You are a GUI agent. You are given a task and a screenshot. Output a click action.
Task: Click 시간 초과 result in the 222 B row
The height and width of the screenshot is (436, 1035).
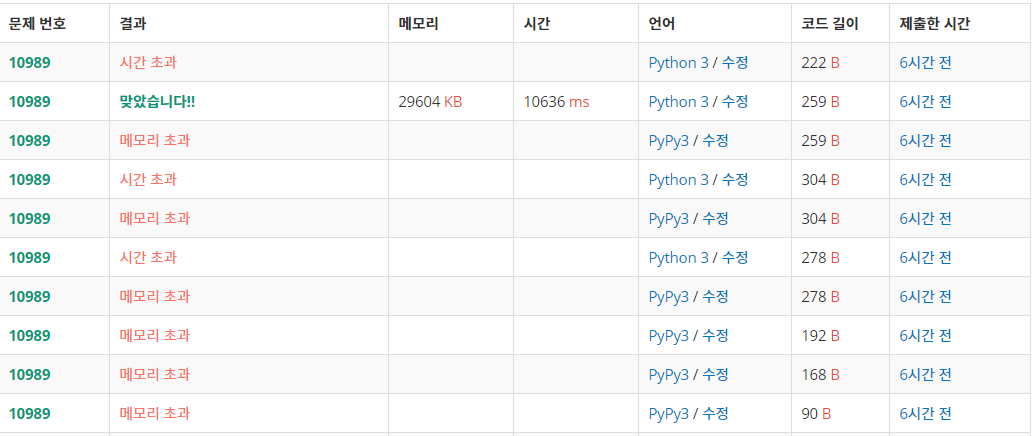pyautogui.click(x=148, y=63)
